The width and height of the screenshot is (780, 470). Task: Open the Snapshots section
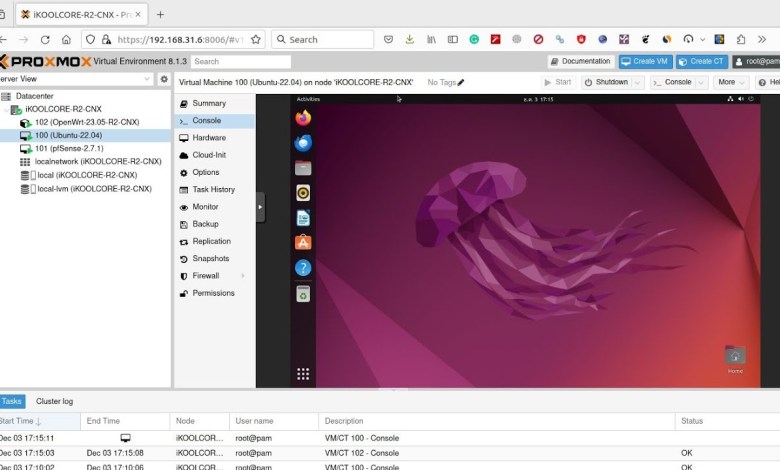[x=214, y=259]
